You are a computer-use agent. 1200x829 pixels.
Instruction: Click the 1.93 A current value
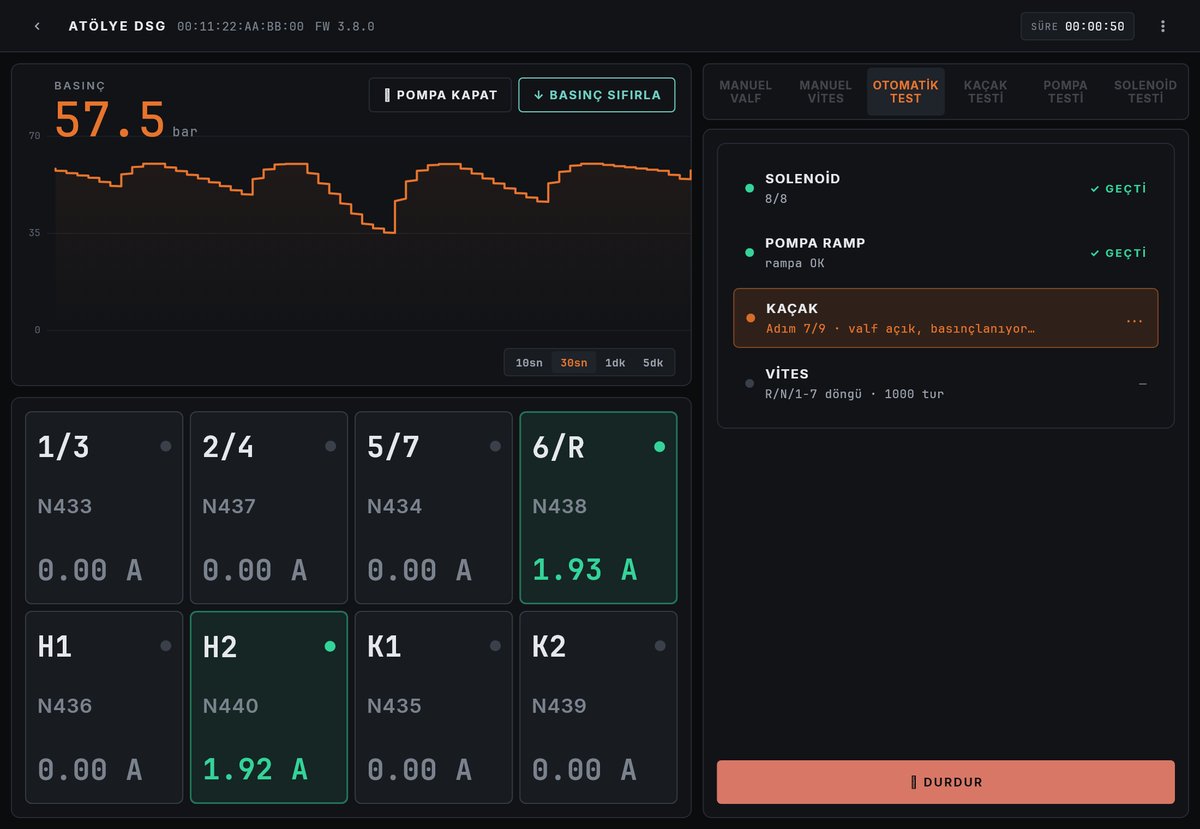(584, 569)
